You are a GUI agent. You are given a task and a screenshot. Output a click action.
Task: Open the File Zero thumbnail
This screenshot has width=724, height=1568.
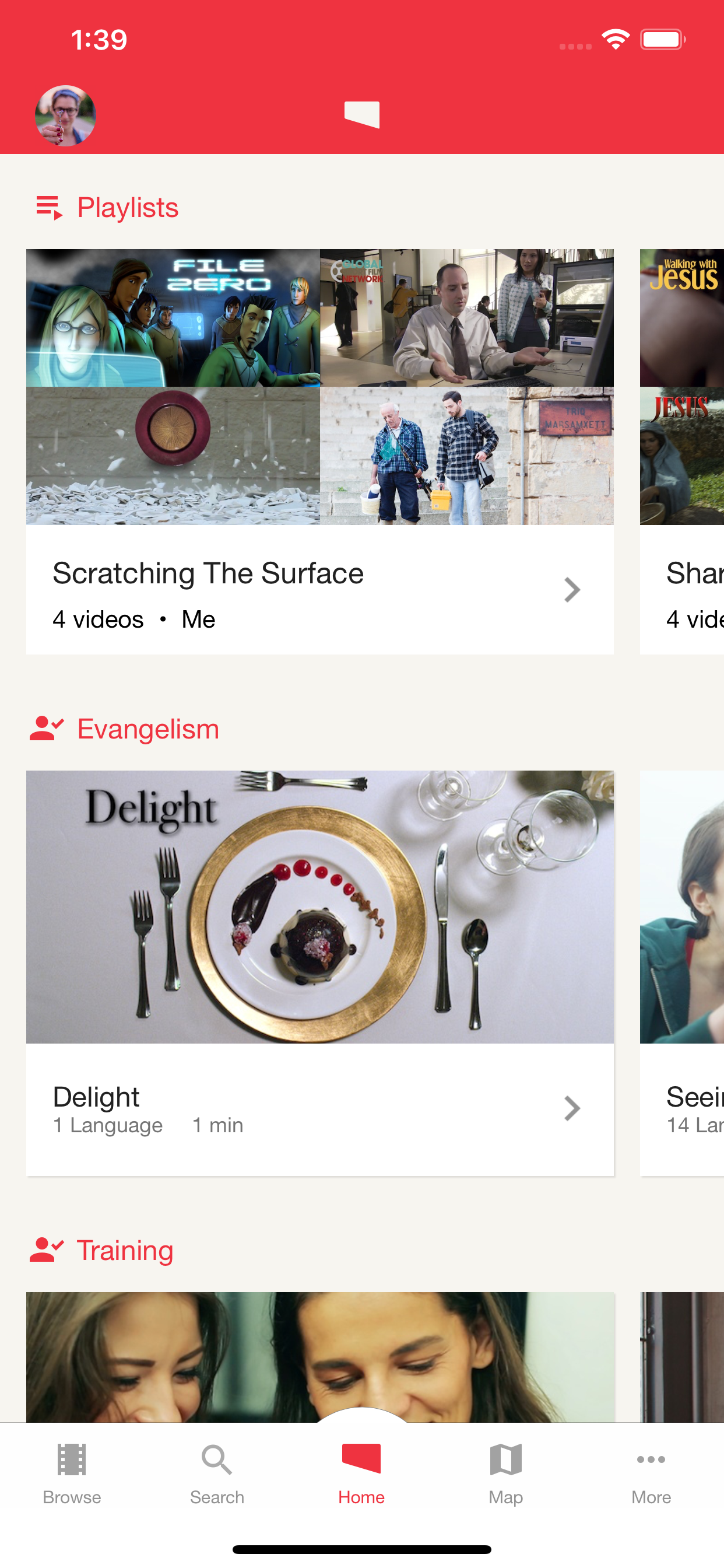click(173, 318)
